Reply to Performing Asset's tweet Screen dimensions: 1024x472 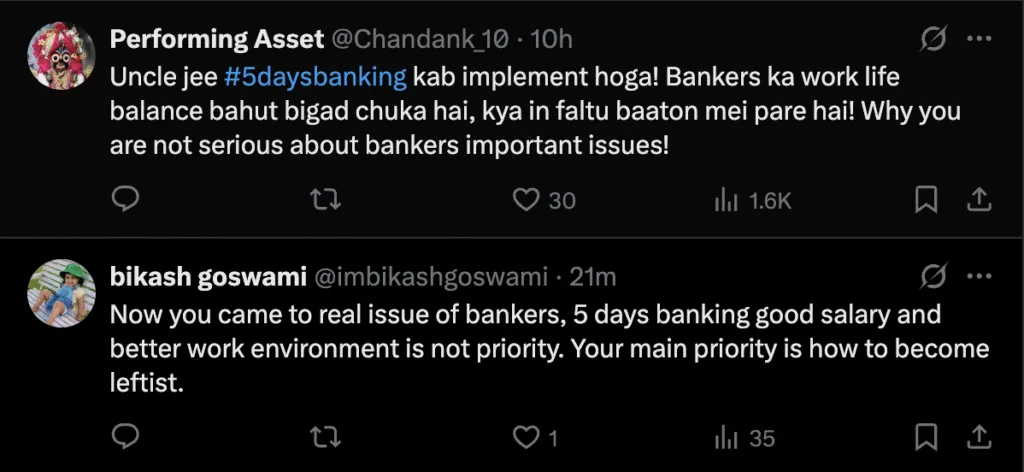point(123,200)
